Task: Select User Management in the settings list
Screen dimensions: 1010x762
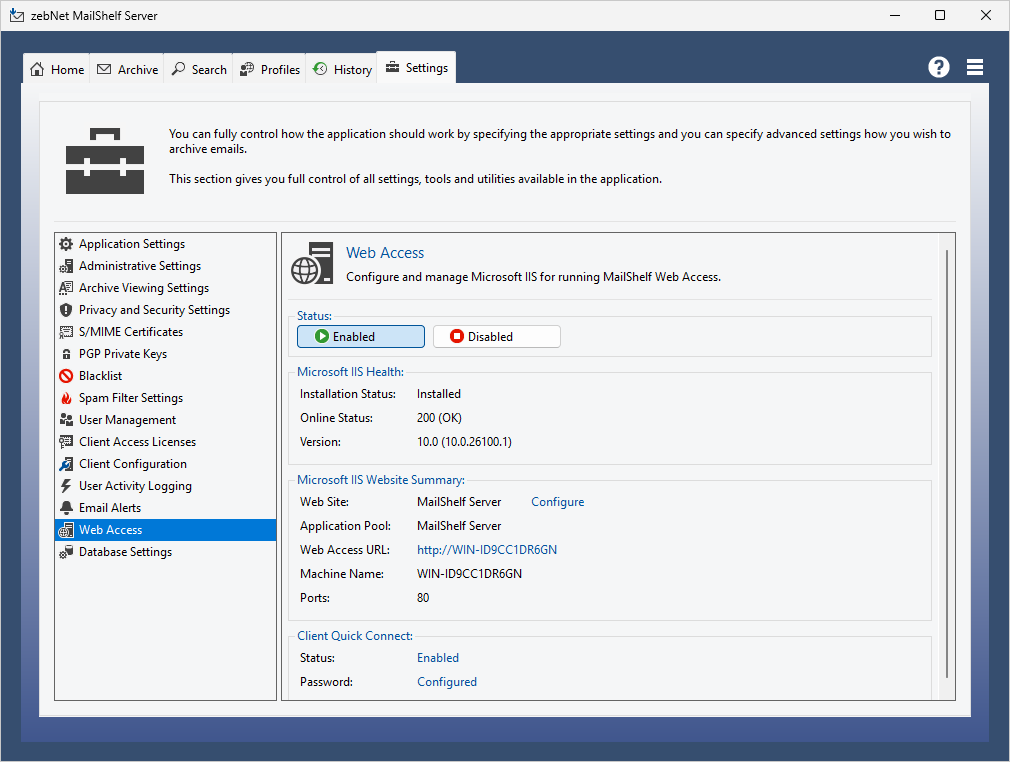Action: tap(127, 420)
